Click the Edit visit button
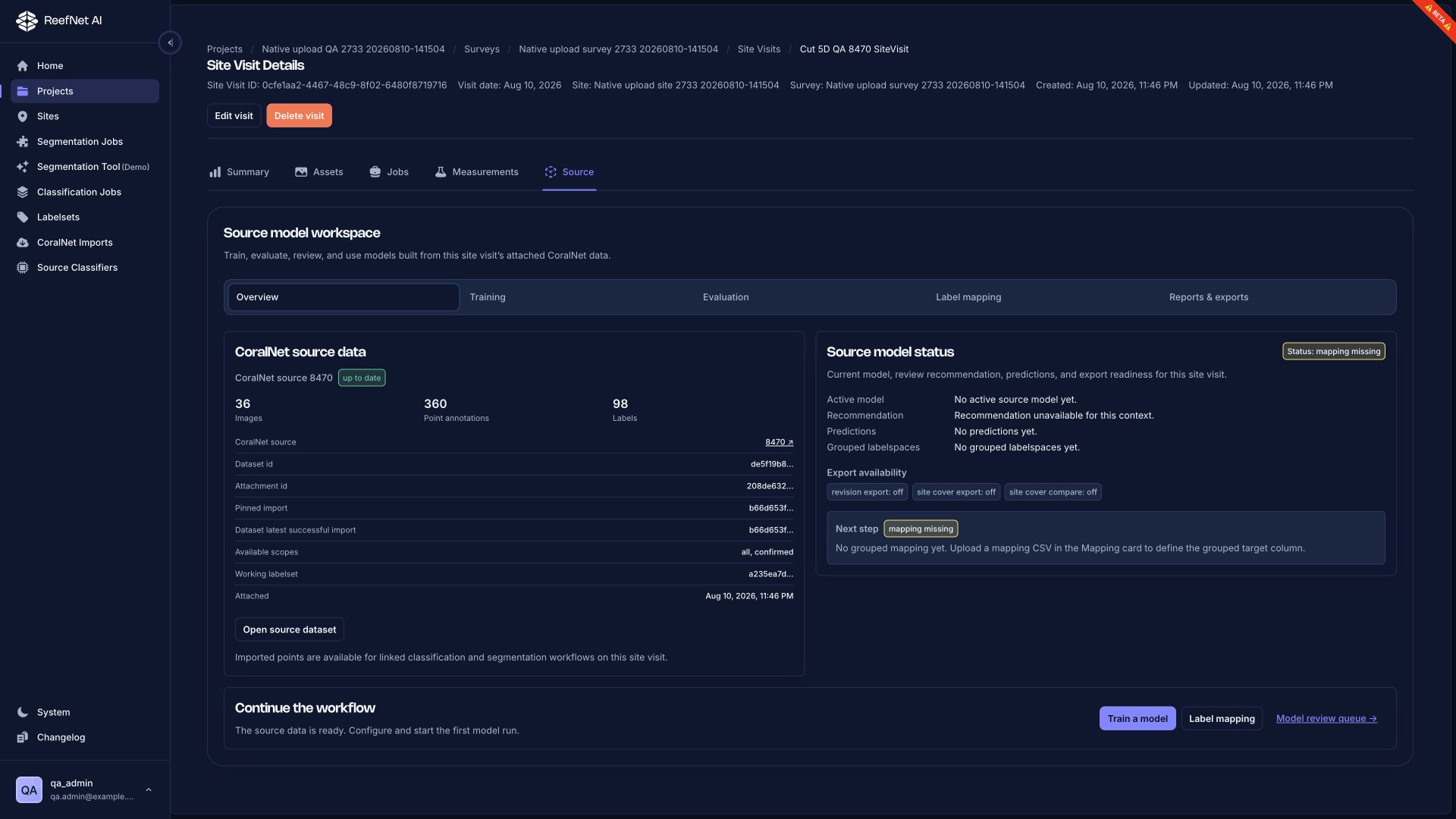 [x=234, y=116]
